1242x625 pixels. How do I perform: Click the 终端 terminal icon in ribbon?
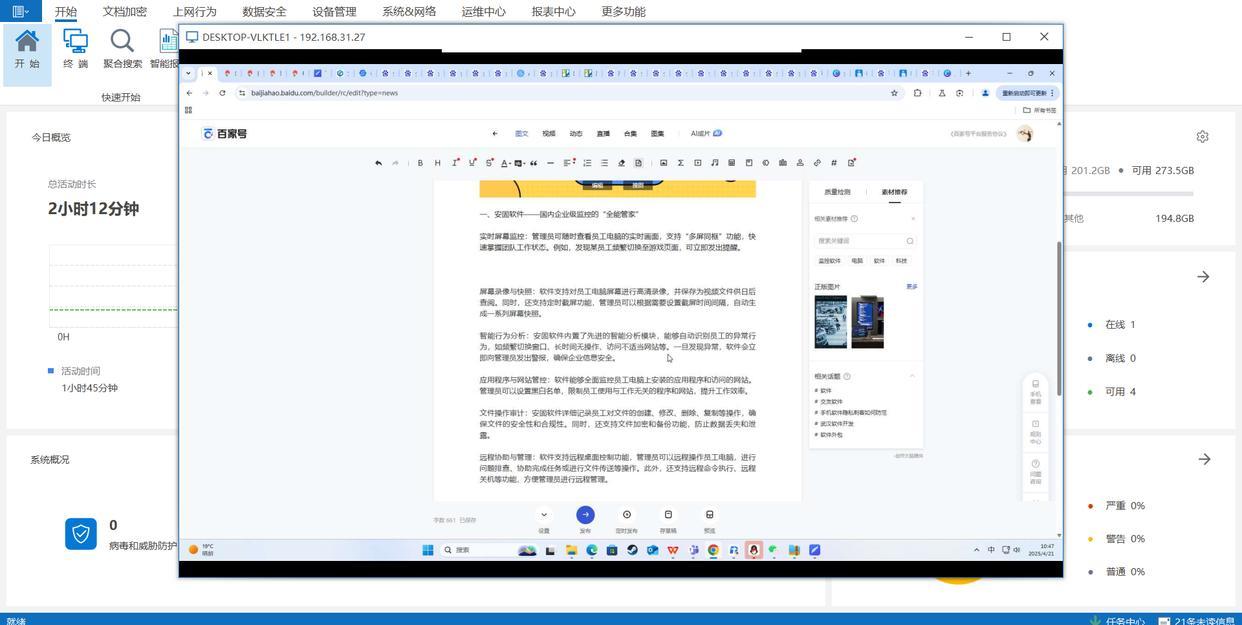[x=75, y=47]
